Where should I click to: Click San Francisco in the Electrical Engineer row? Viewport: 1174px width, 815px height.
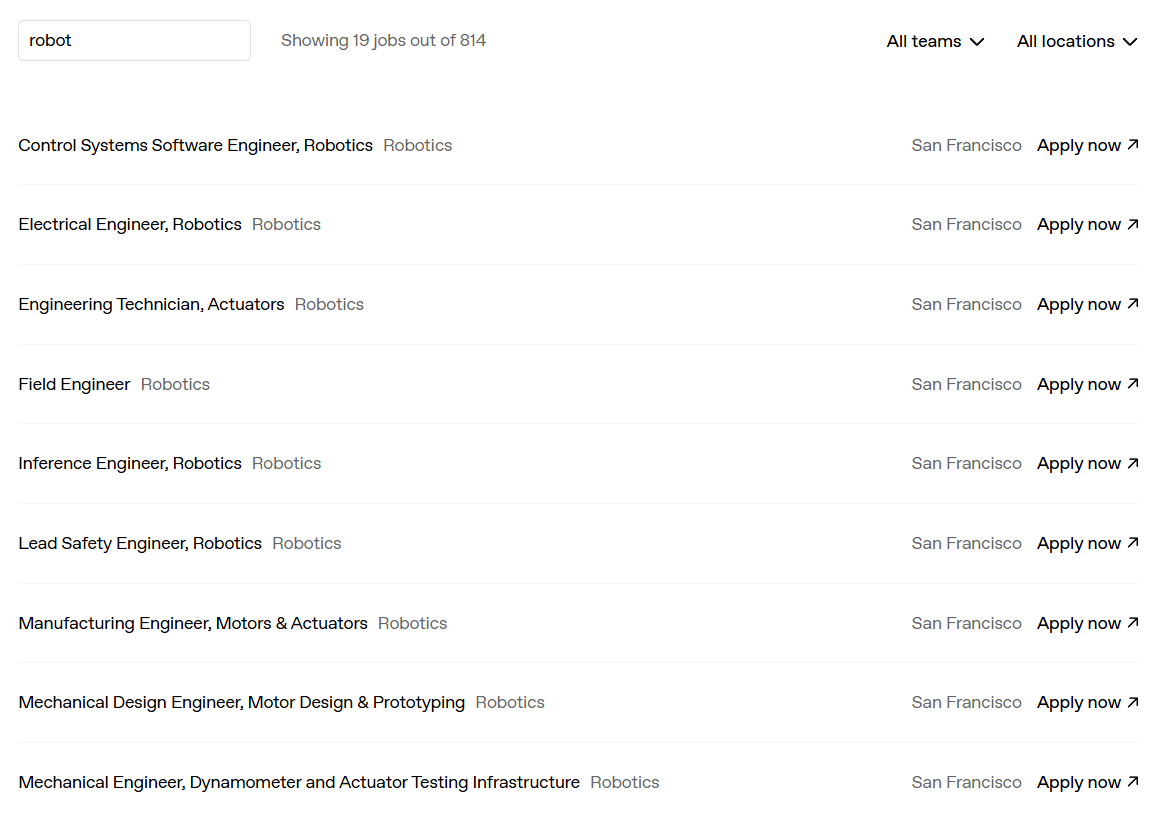click(967, 225)
